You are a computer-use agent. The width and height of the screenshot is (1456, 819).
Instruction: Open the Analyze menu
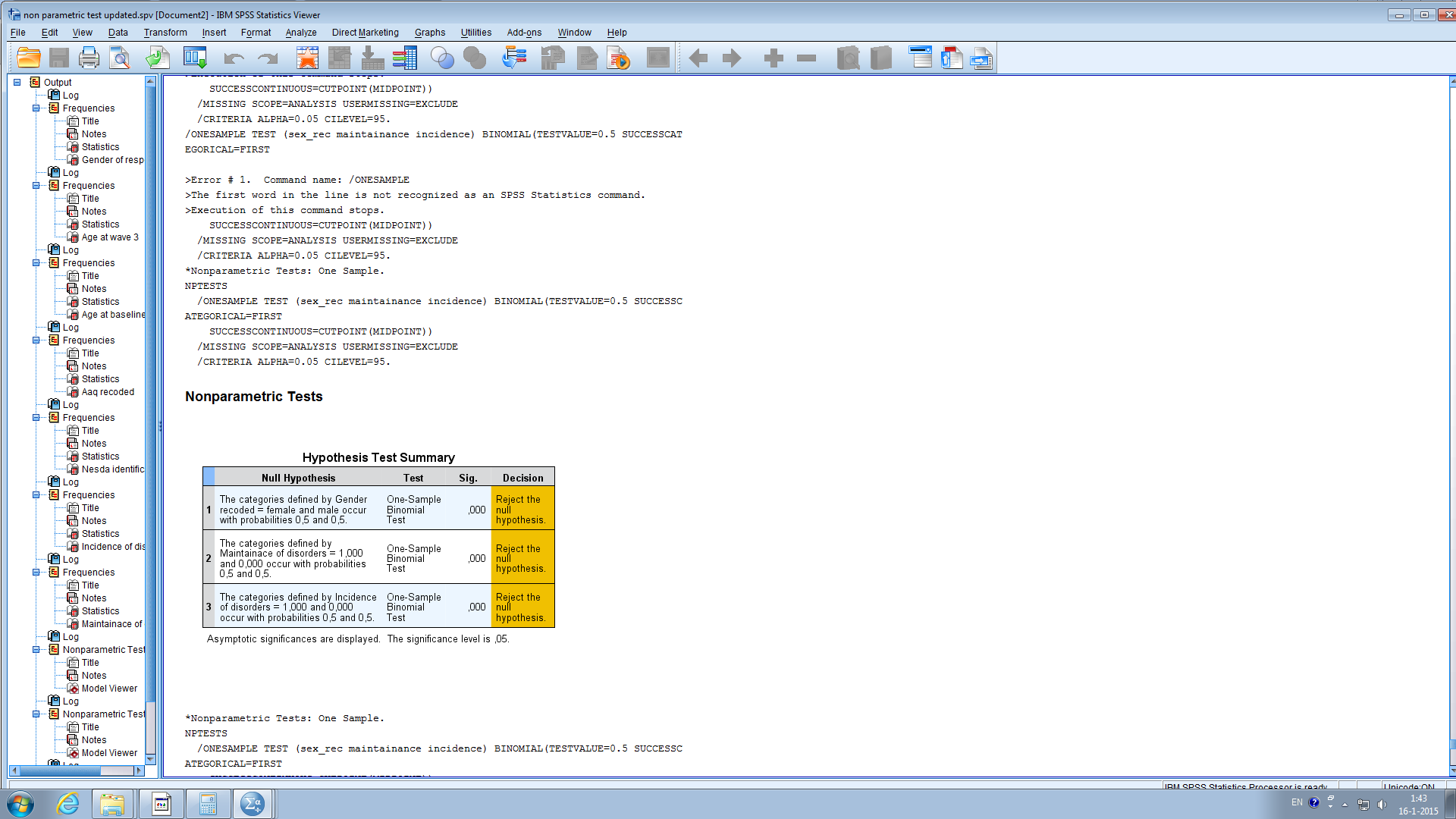[300, 33]
